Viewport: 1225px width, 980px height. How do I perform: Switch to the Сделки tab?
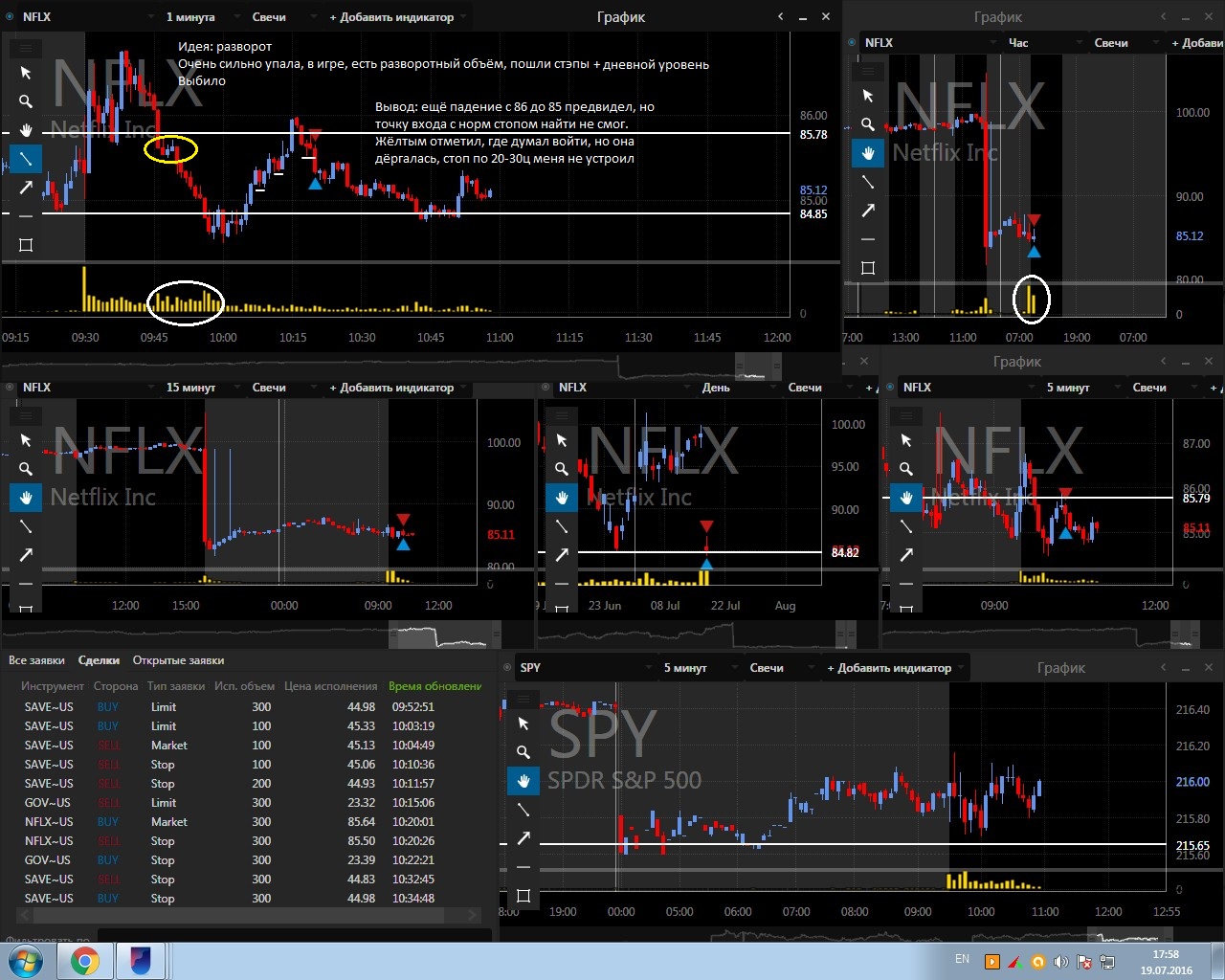(x=99, y=660)
